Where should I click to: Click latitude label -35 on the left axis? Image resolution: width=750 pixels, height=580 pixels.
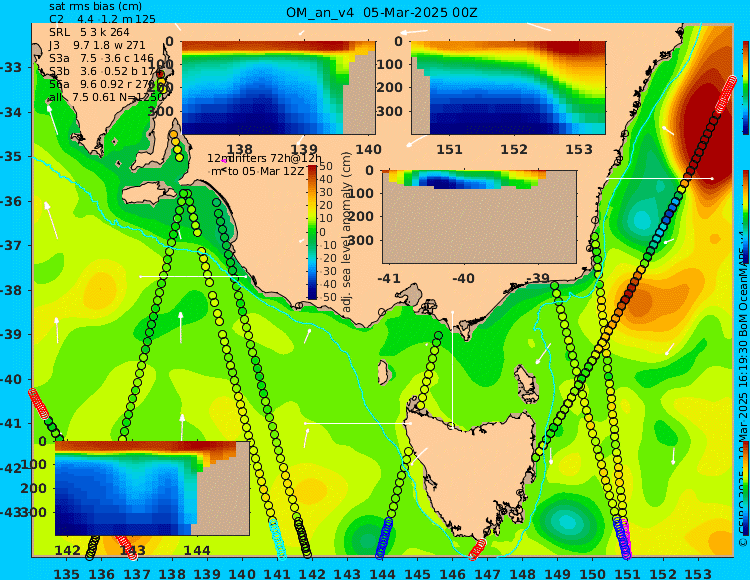coord(11,156)
